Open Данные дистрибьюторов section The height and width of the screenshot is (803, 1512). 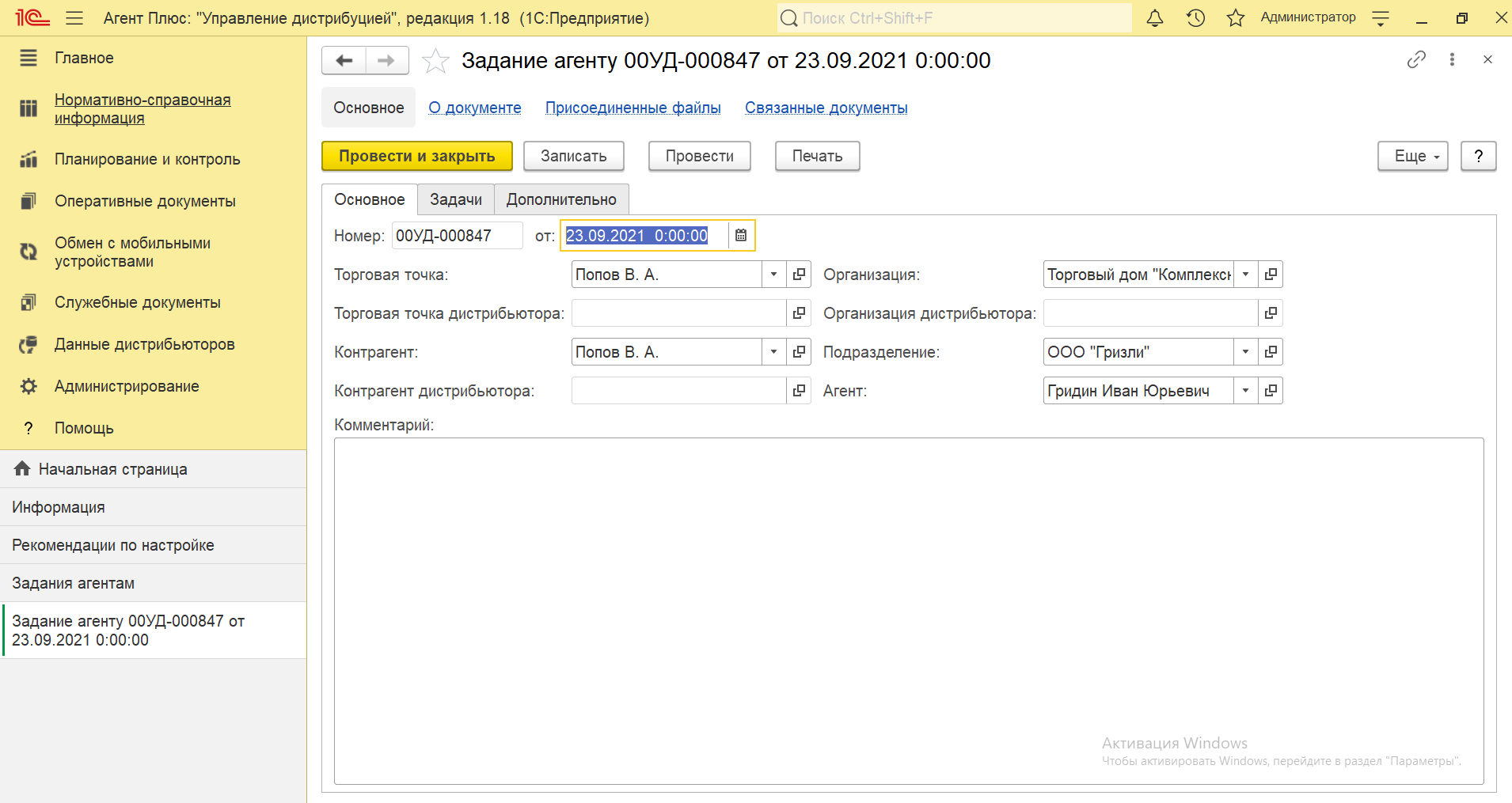[x=145, y=344]
